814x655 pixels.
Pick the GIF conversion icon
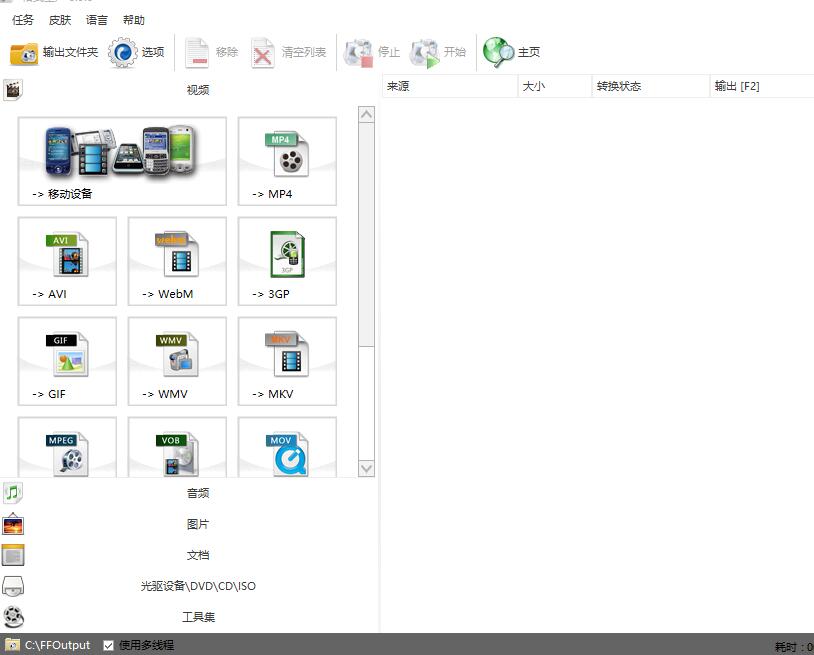67,360
